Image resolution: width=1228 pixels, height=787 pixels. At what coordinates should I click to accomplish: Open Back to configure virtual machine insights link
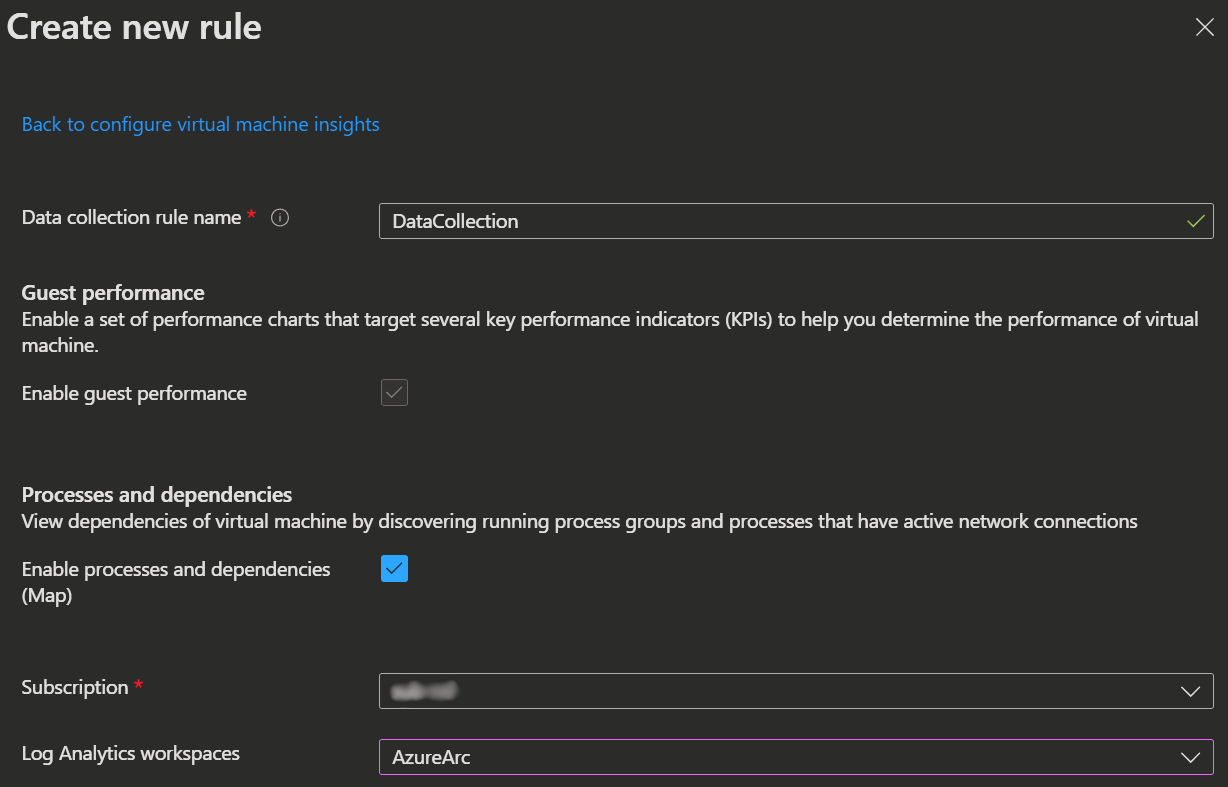pyautogui.click(x=201, y=124)
